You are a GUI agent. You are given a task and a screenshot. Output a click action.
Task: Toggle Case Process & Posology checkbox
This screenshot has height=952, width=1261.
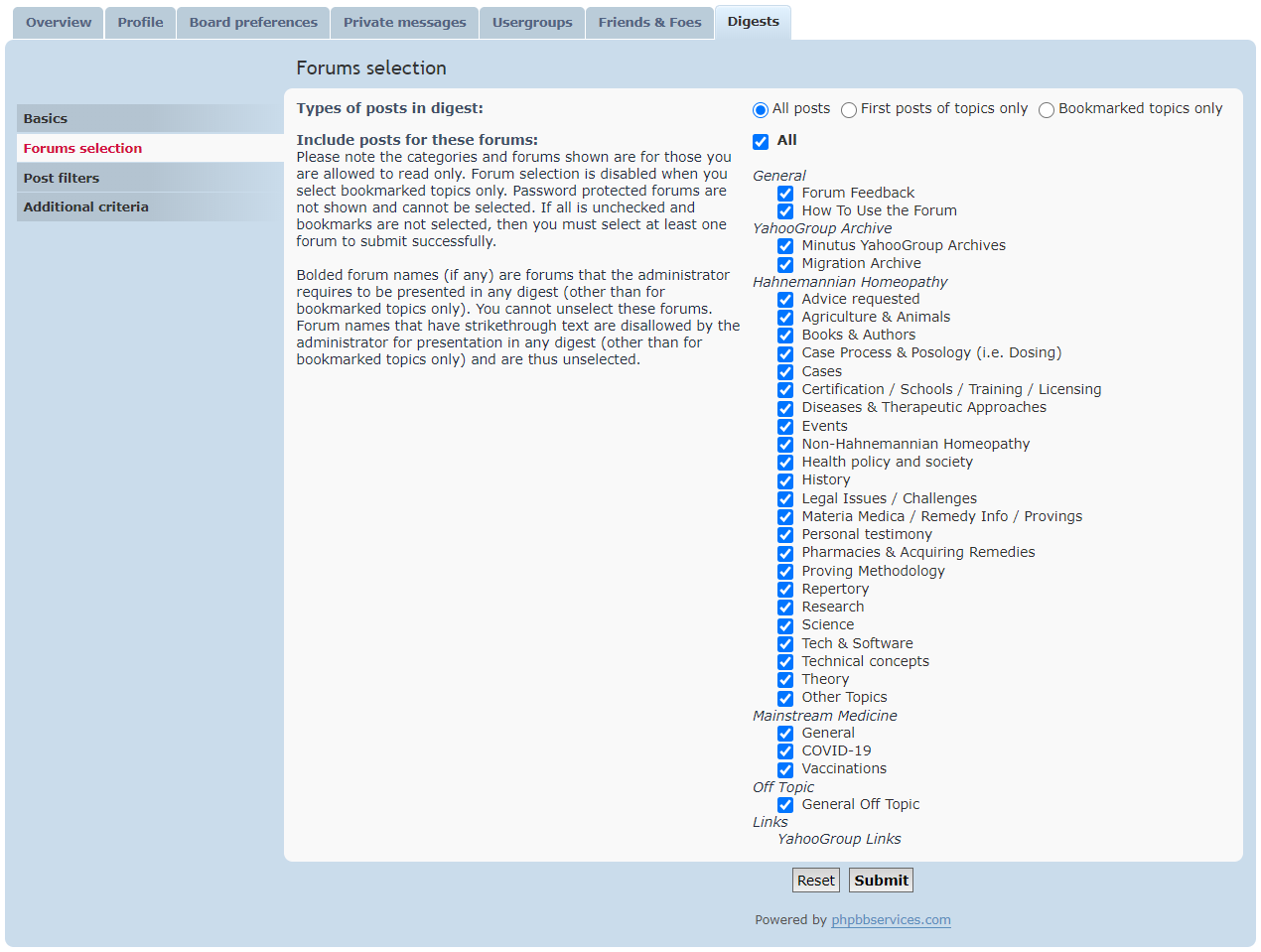[785, 353]
